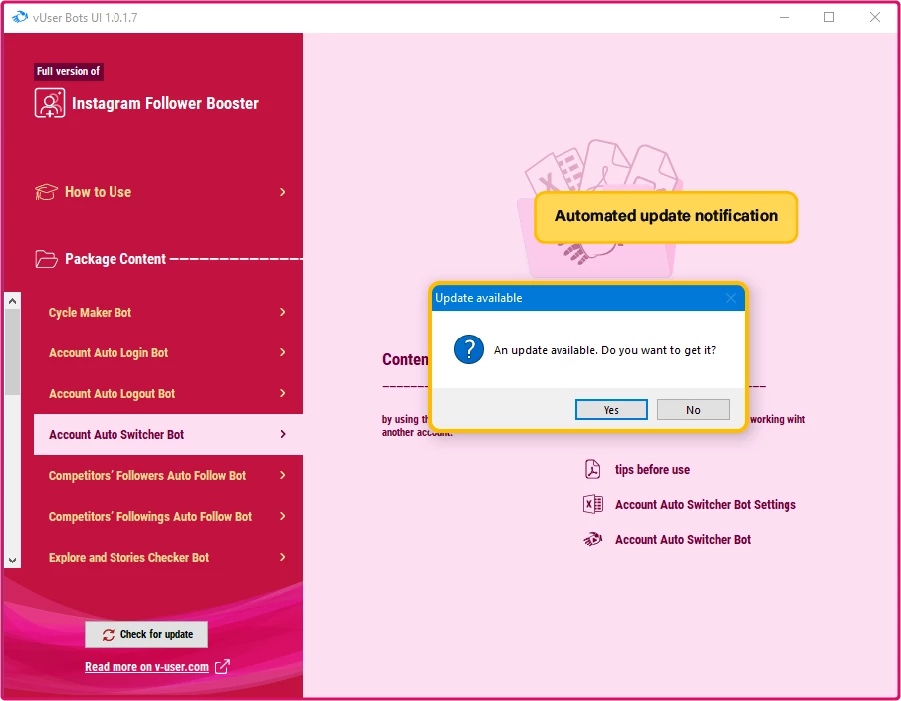This screenshot has width=901, height=701.
Task: Click the sidebar scrollbar thumb
Action: pos(13,352)
